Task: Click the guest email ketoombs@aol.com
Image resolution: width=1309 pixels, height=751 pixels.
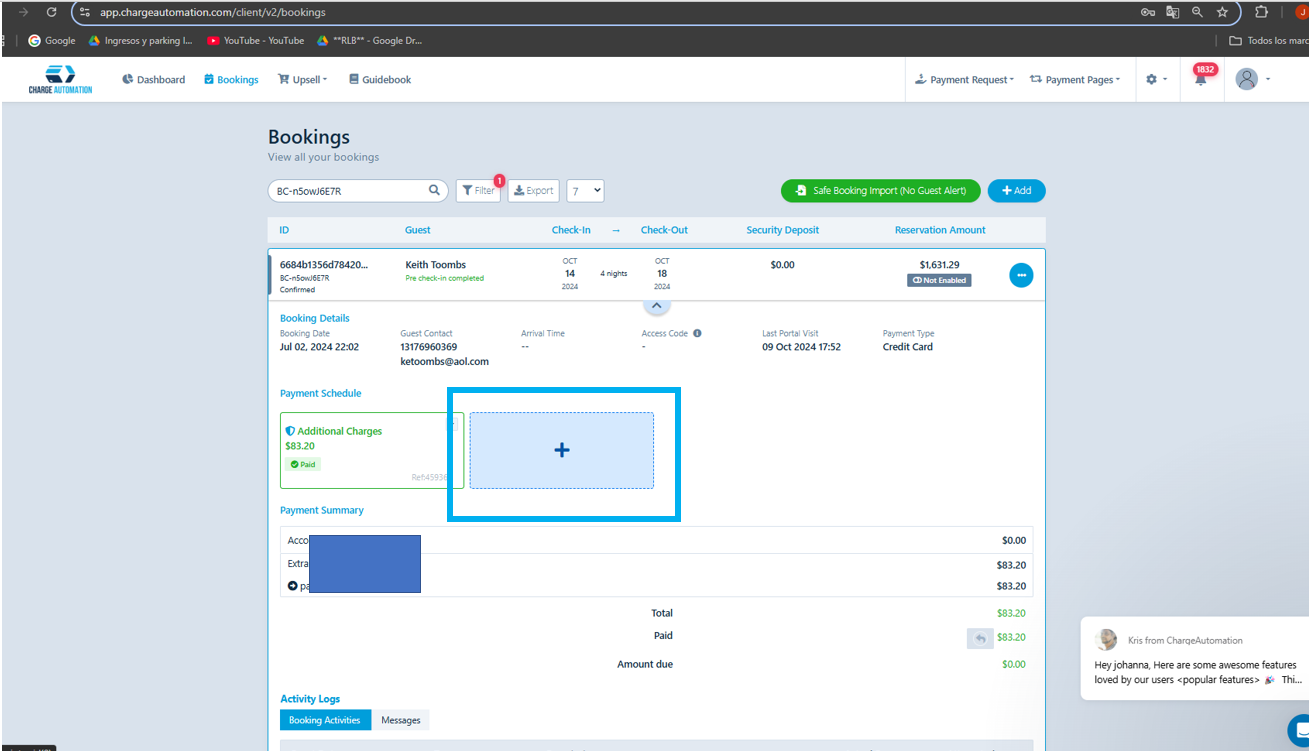Action: point(444,361)
